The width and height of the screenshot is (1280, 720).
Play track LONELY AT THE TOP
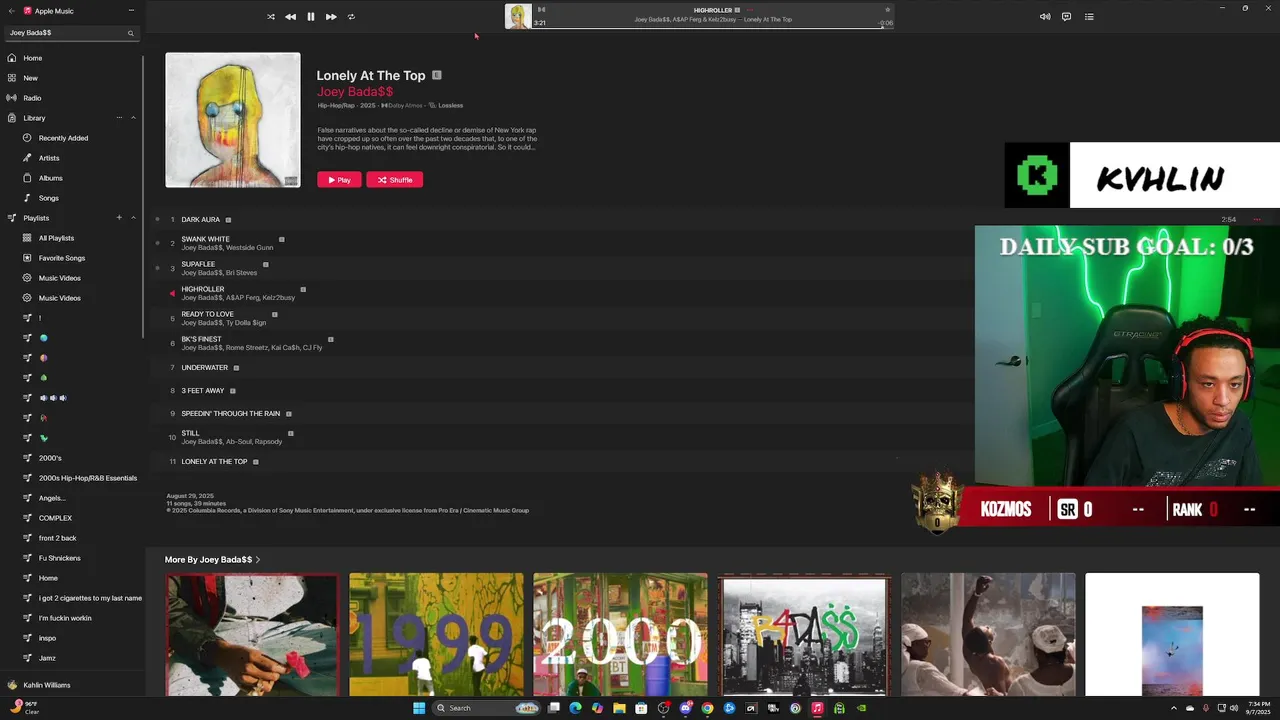tap(214, 462)
